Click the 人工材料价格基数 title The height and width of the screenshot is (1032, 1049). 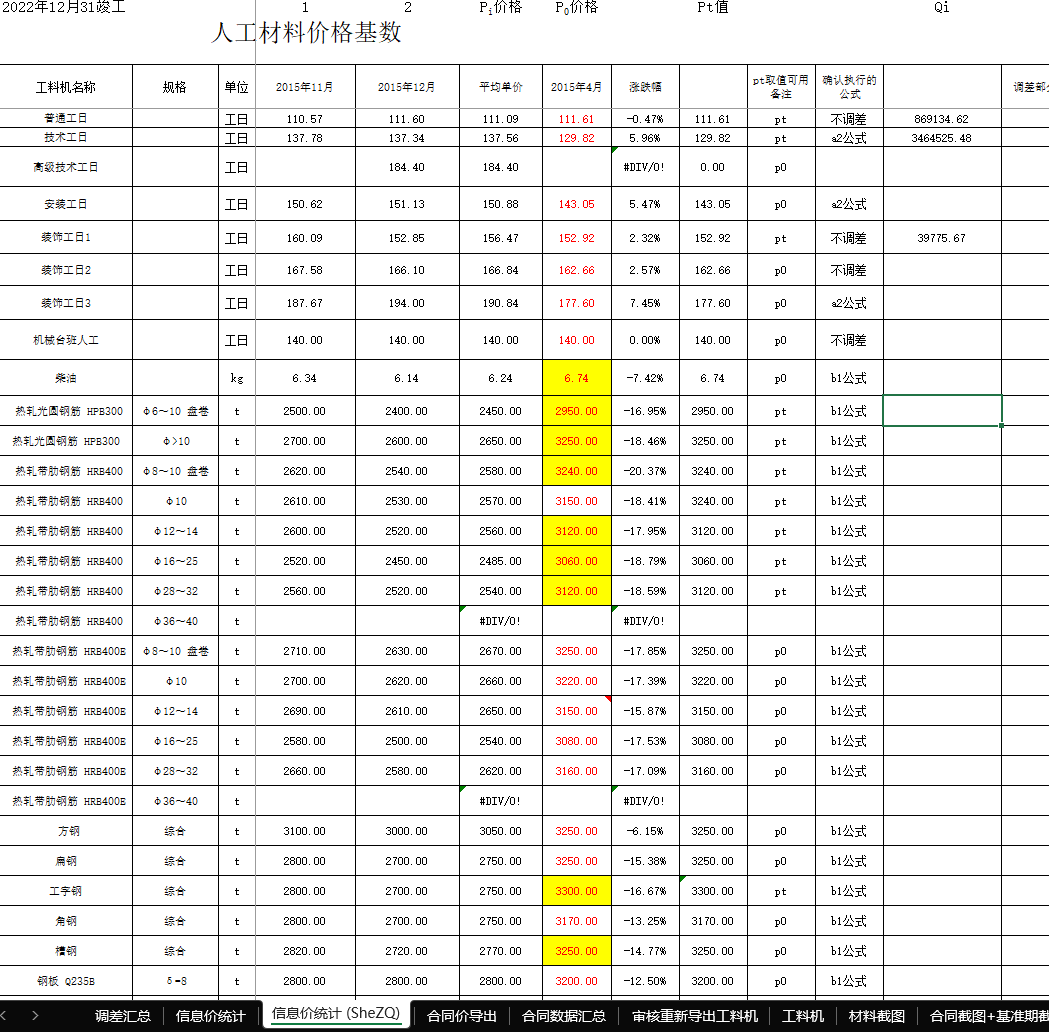click(306, 33)
